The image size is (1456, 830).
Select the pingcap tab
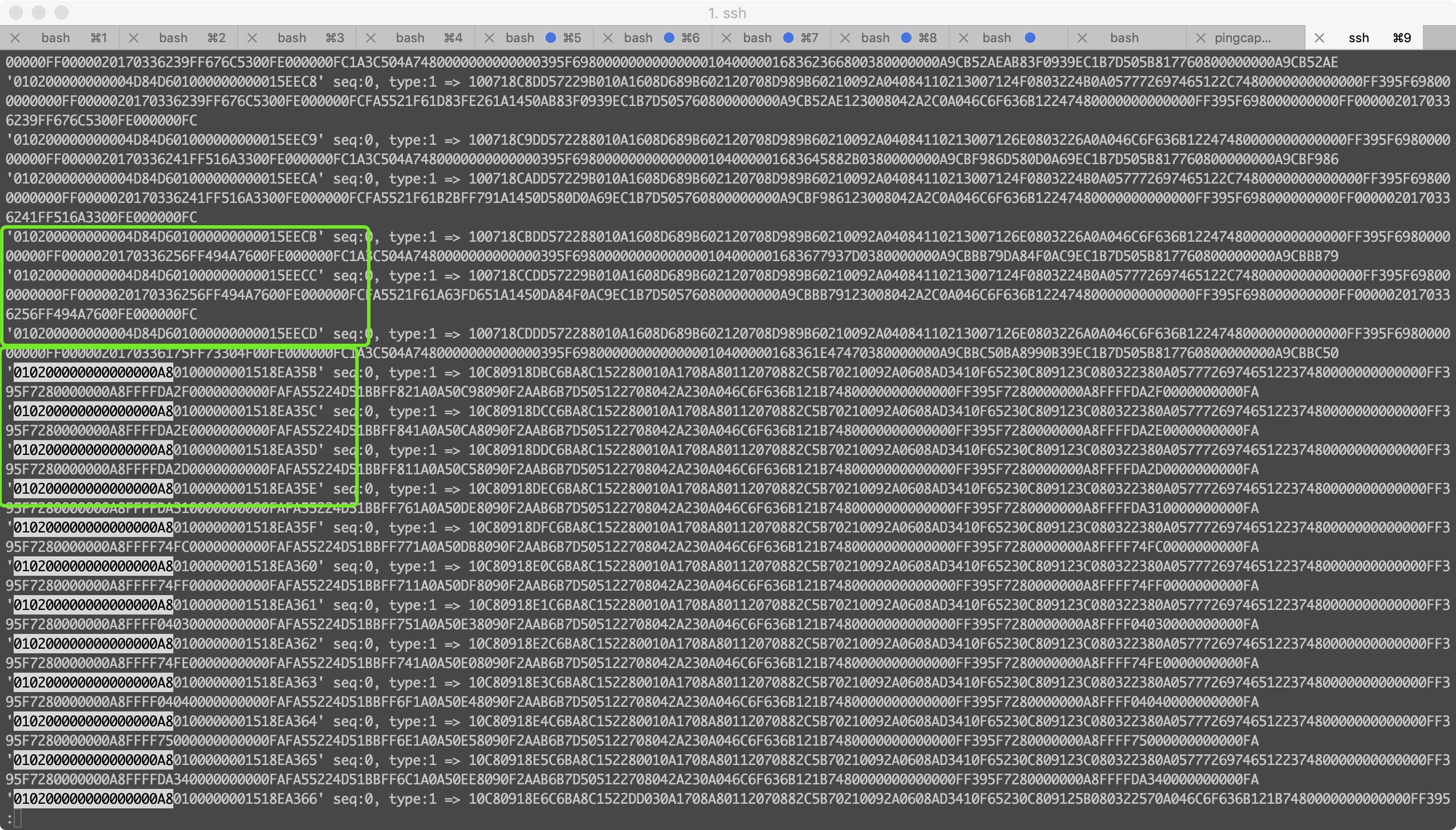(1242, 38)
